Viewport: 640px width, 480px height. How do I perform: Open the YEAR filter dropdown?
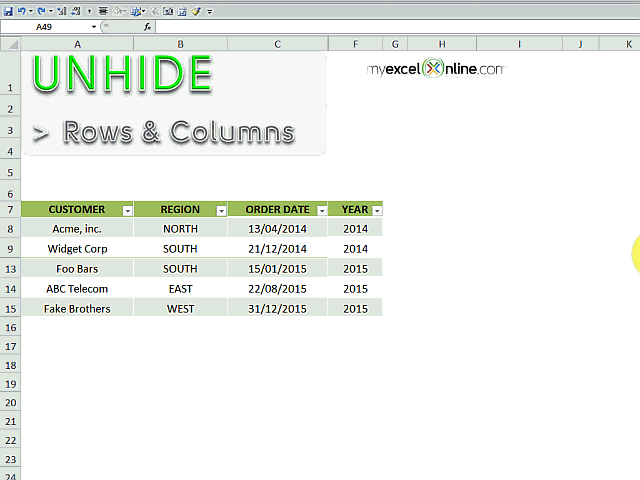[377, 211]
